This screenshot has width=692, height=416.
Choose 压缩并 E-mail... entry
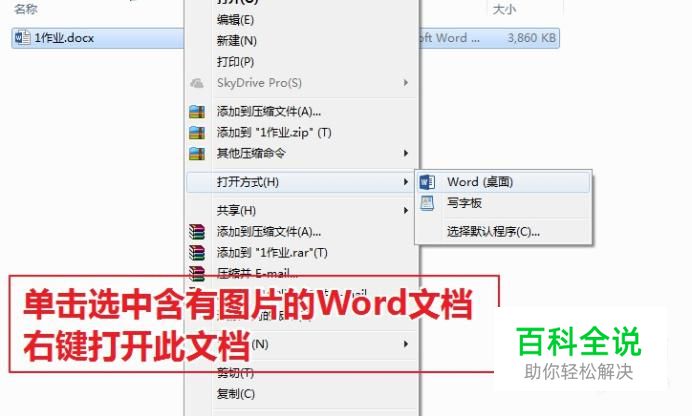[x=257, y=273]
